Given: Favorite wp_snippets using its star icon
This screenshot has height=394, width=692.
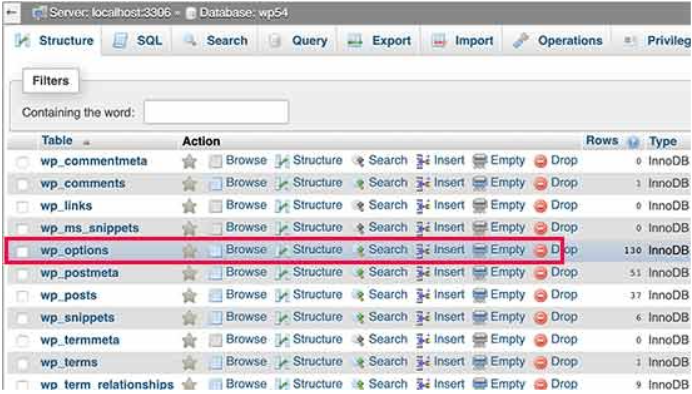Looking at the screenshot, I should click(x=189, y=318).
